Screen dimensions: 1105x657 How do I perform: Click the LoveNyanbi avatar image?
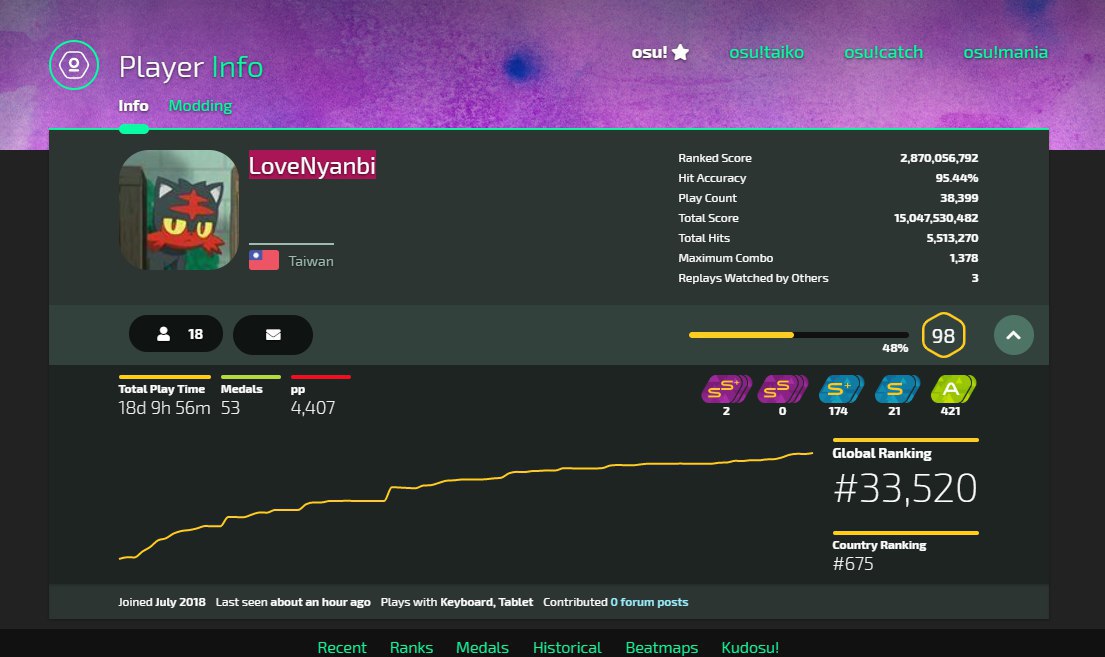tap(179, 209)
